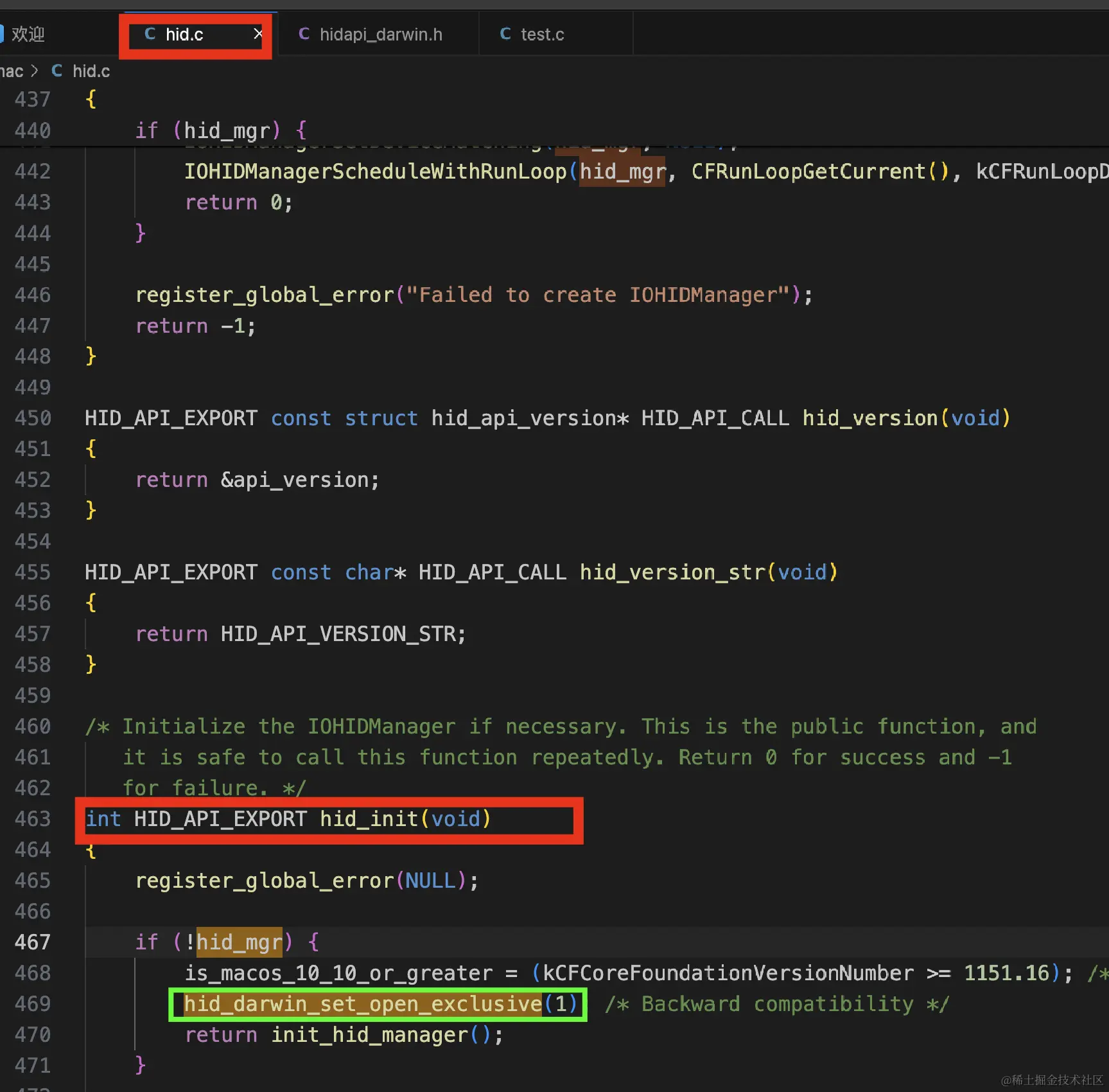The width and height of the screenshot is (1109, 1092).
Task: Click 'return -1;' on line 447
Action: 196,326
